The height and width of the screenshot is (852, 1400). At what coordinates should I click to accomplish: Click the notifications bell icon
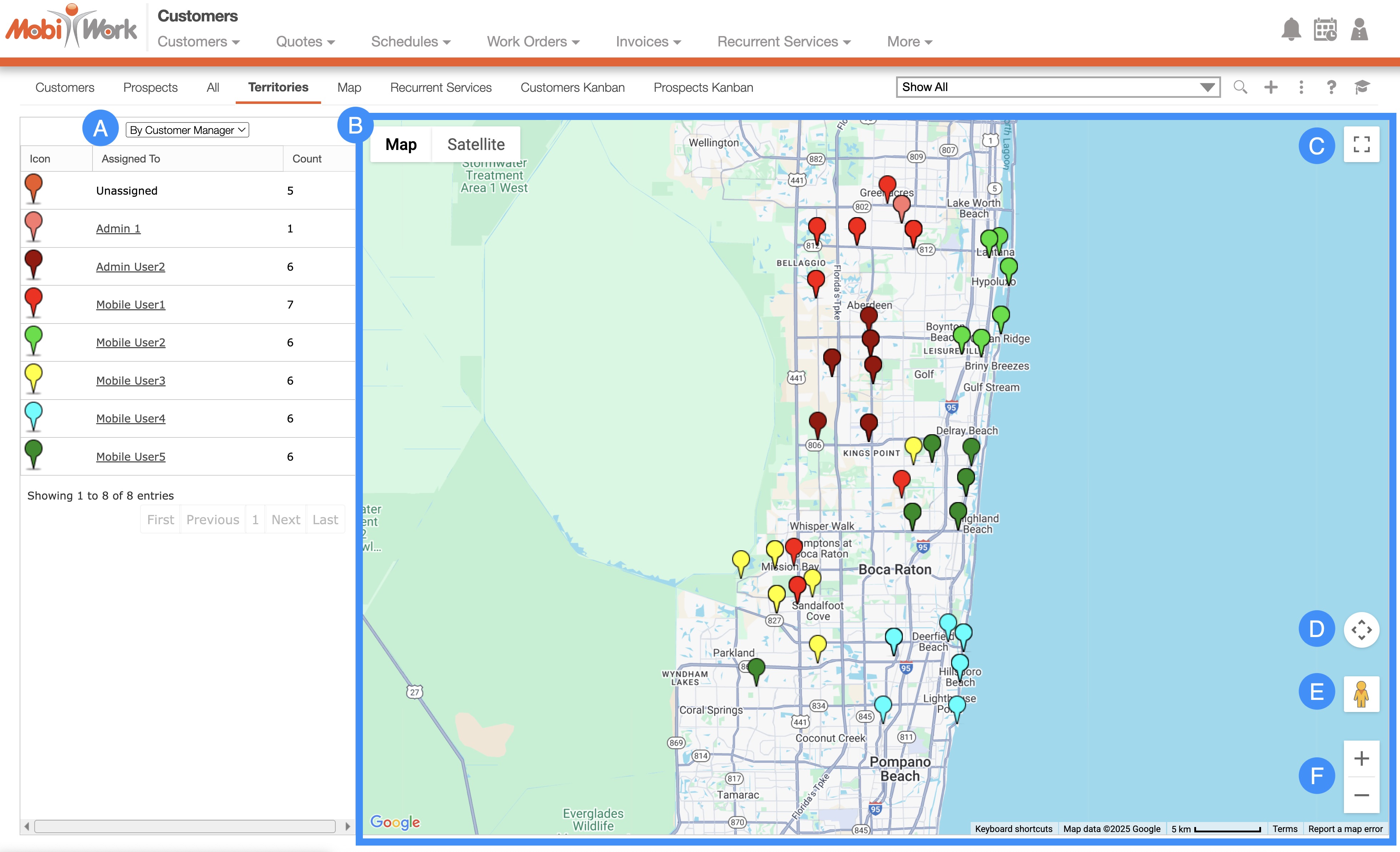[x=1291, y=30]
